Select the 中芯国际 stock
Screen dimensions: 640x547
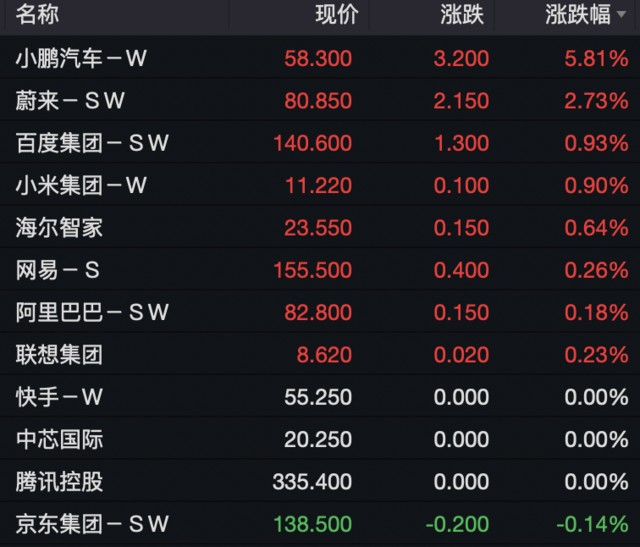coord(59,439)
